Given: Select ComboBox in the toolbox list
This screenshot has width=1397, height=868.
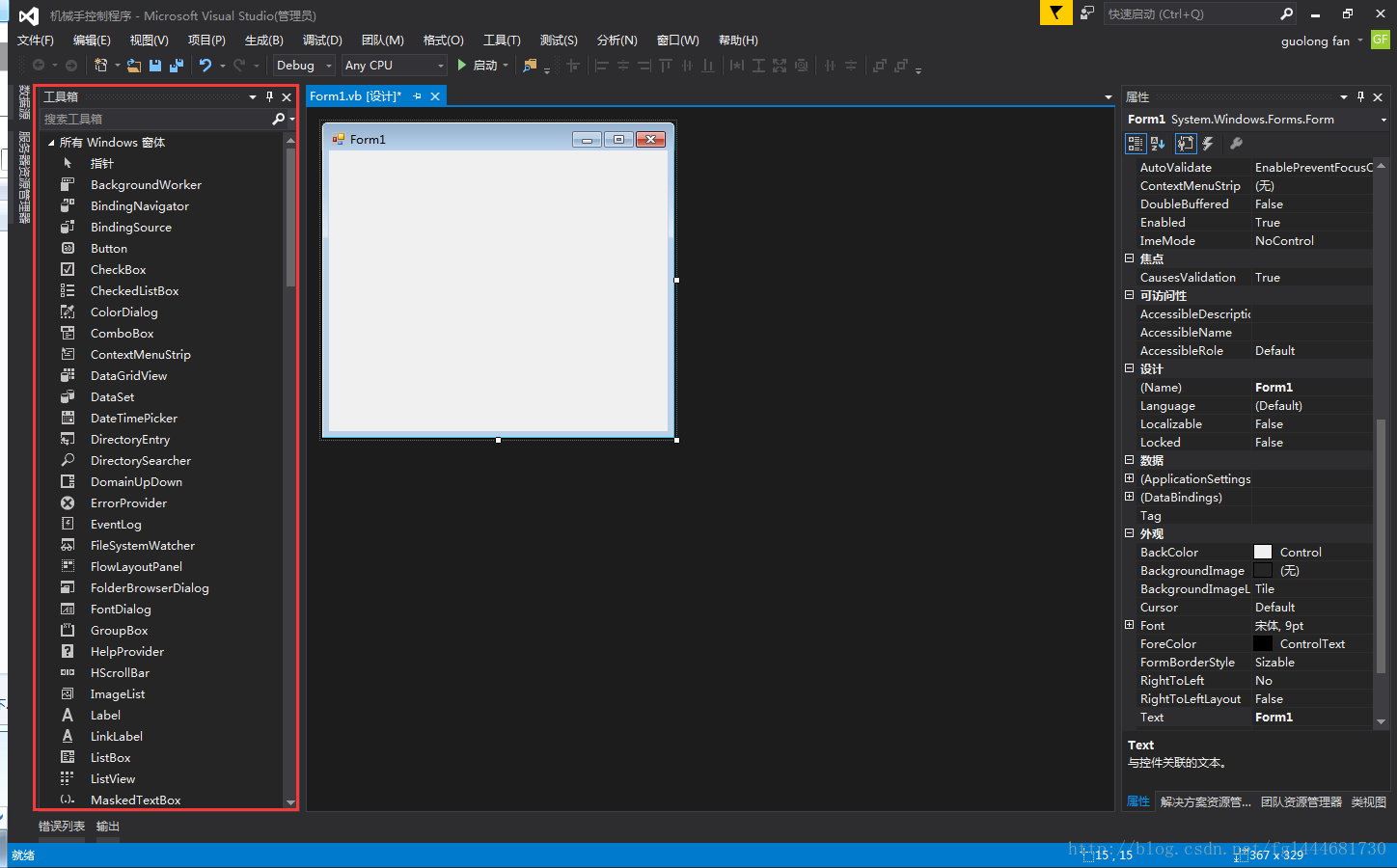Looking at the screenshot, I should (122, 333).
